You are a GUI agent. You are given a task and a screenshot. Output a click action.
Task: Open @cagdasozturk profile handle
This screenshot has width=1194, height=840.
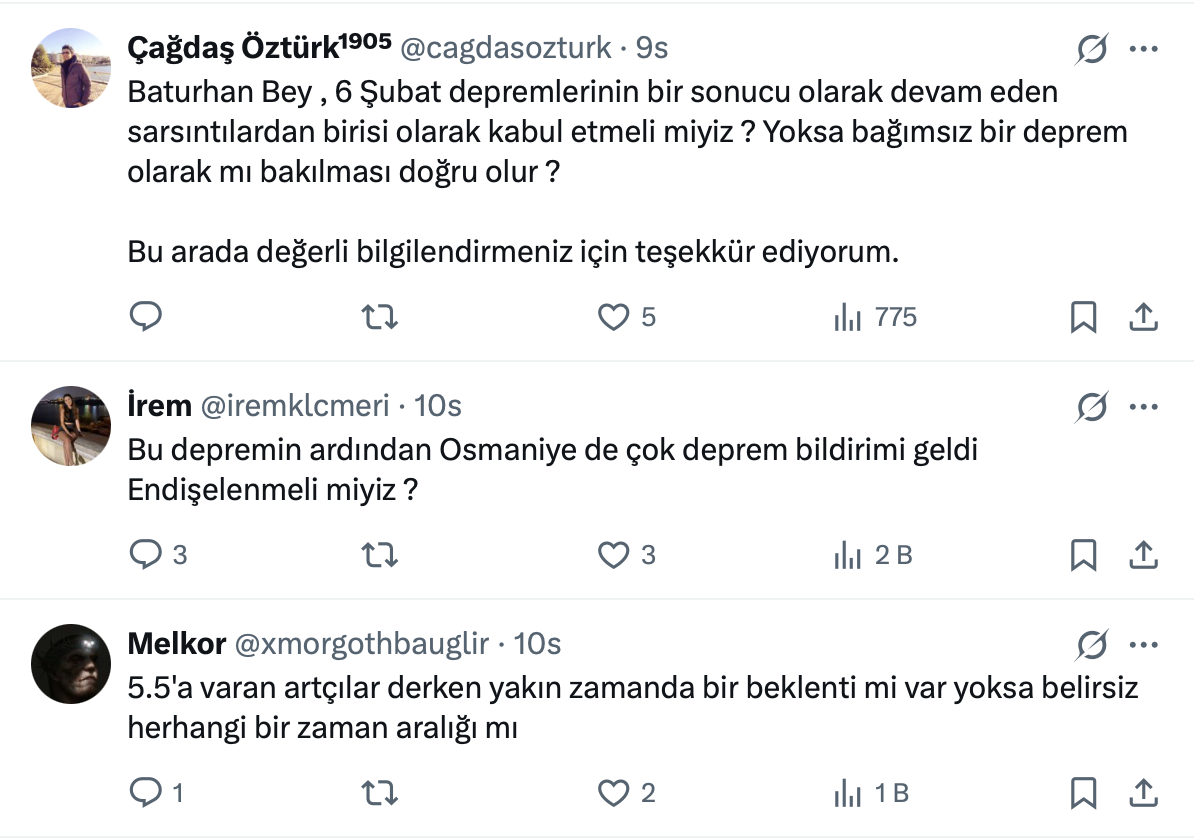(505, 47)
